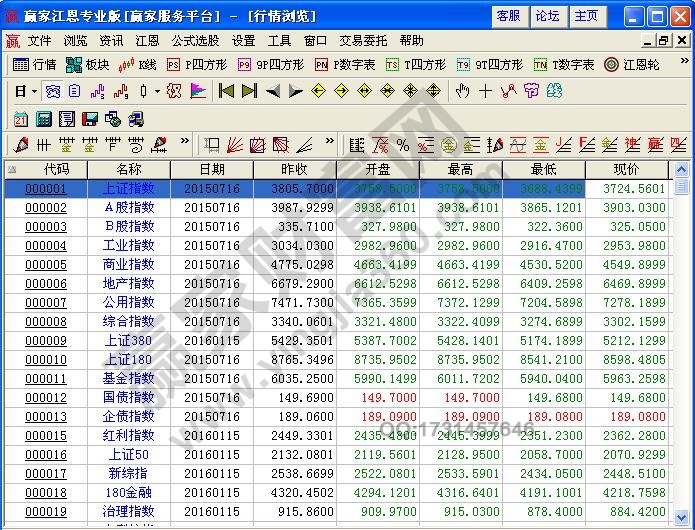Image resolution: width=695 pixels, height=530 pixels.
Task: Open the 日 period dropdown arrow
Action: tap(34, 91)
